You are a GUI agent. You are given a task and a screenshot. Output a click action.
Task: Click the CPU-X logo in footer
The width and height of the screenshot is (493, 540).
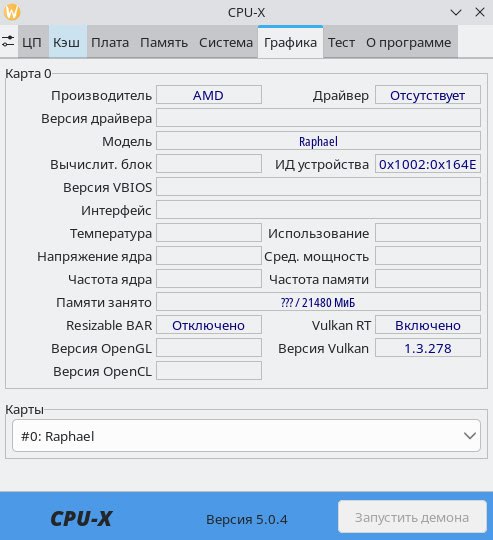pos(81,518)
